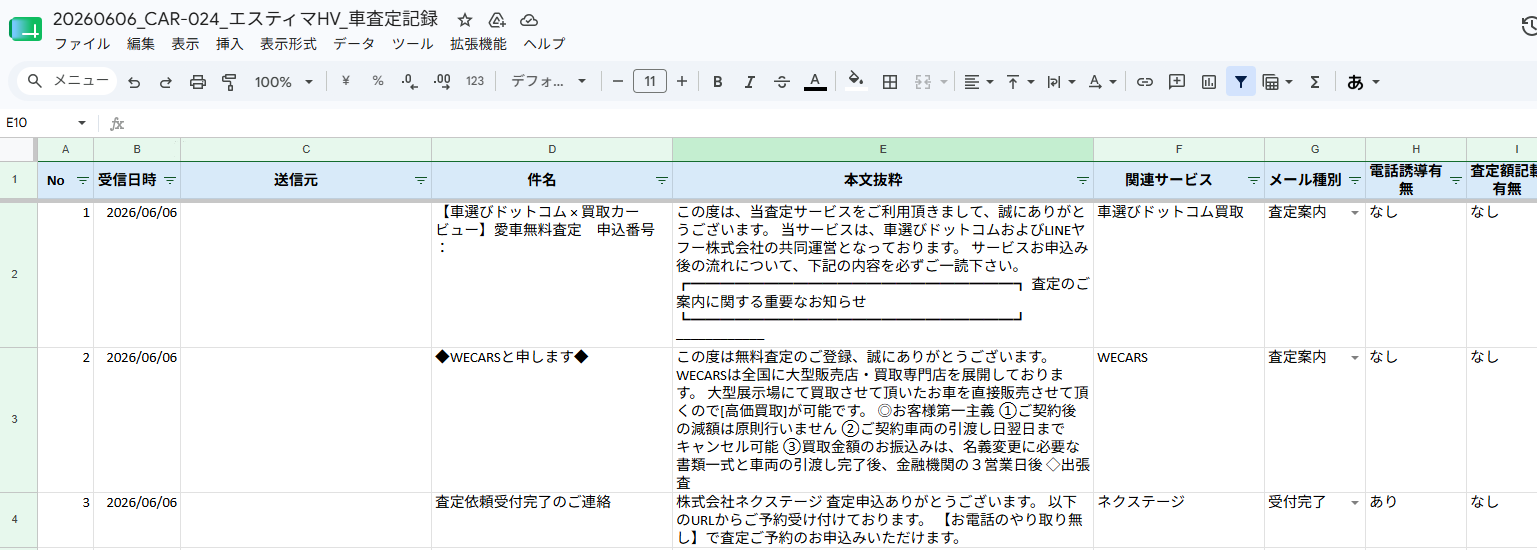
Task: Toggle italic formatting
Action: tap(749, 82)
